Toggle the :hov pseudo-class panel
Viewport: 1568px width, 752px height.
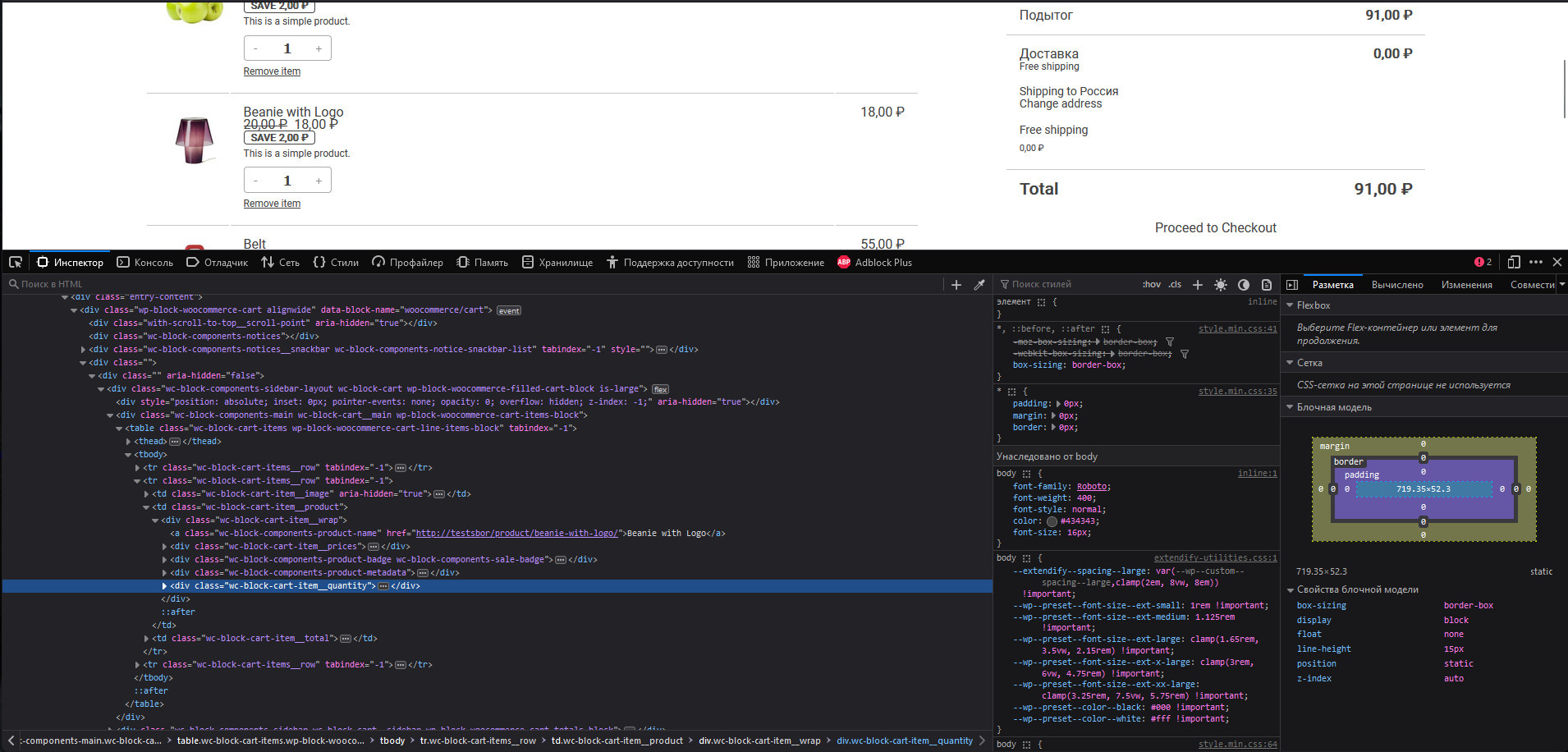[1152, 284]
